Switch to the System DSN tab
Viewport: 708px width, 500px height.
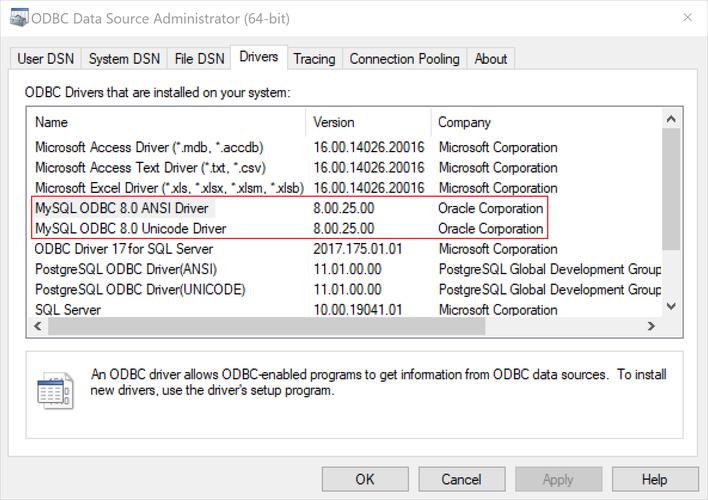[124, 59]
